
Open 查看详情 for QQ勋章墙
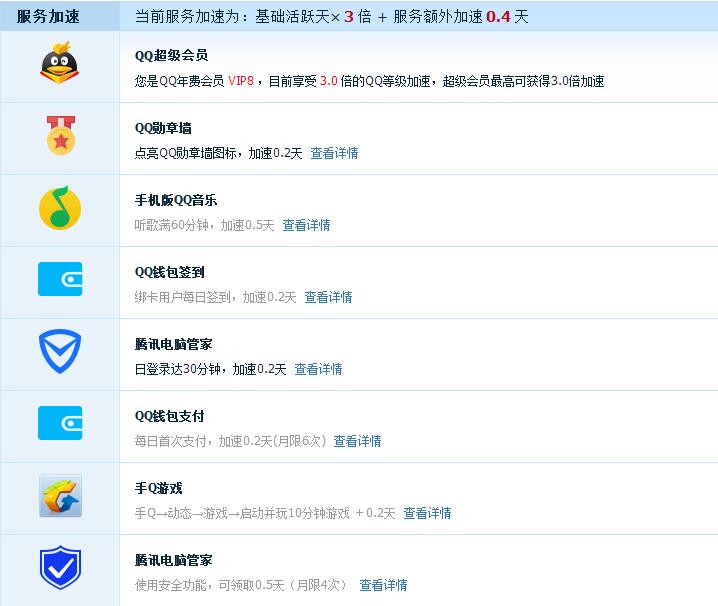tap(334, 153)
